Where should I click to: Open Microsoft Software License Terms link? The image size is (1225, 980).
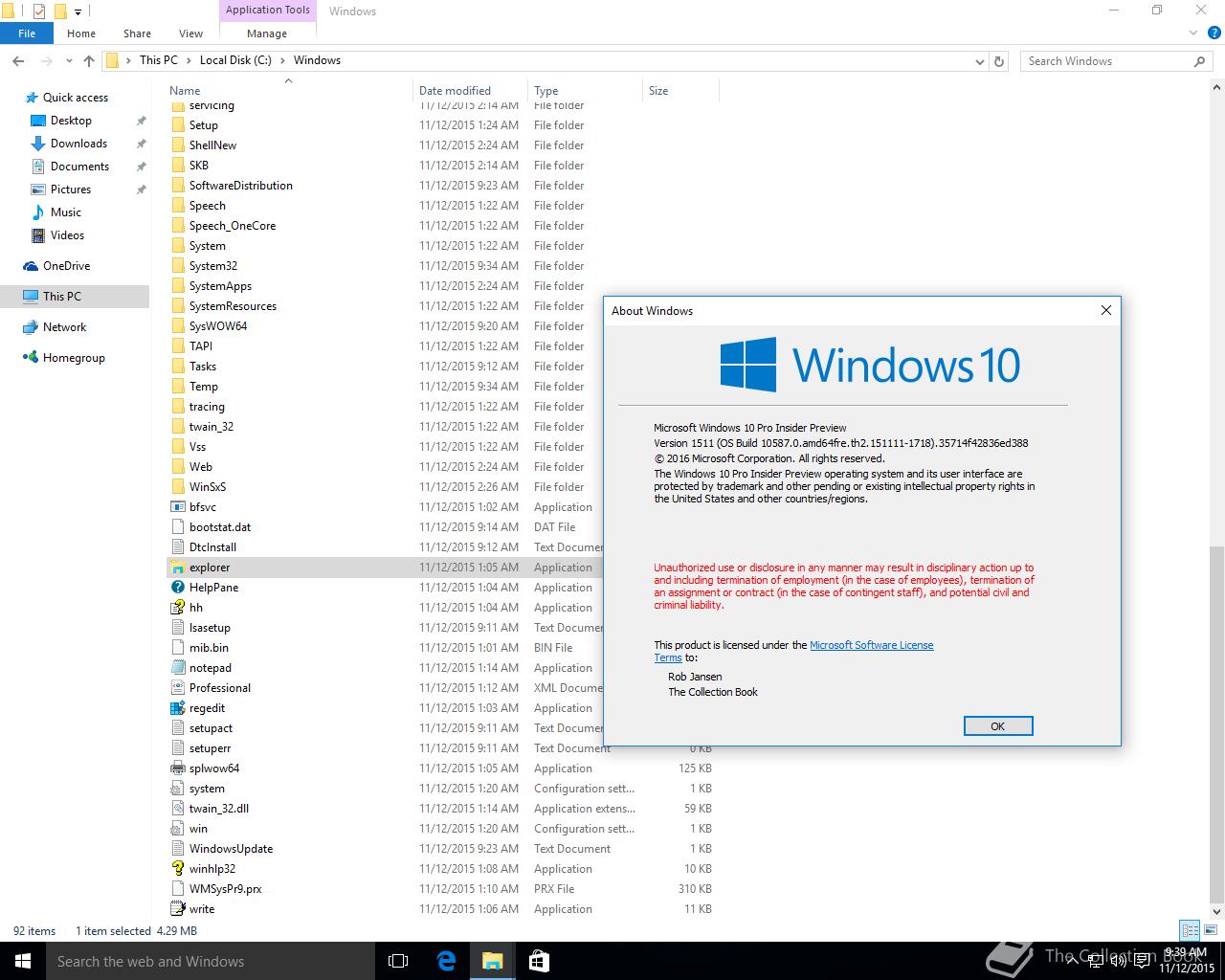tap(872, 645)
